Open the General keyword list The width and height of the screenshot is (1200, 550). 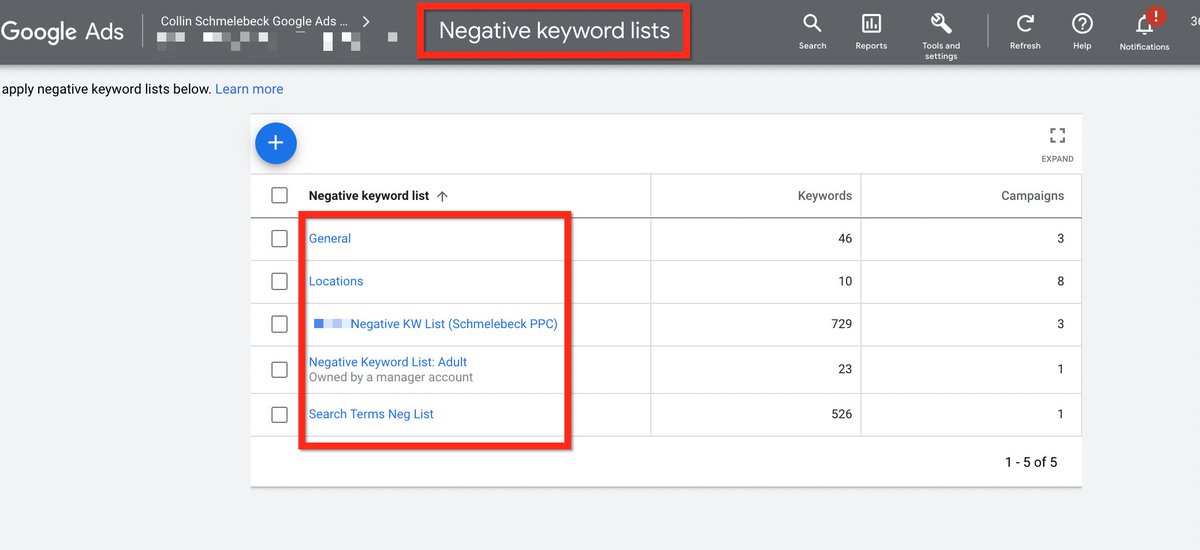point(330,238)
